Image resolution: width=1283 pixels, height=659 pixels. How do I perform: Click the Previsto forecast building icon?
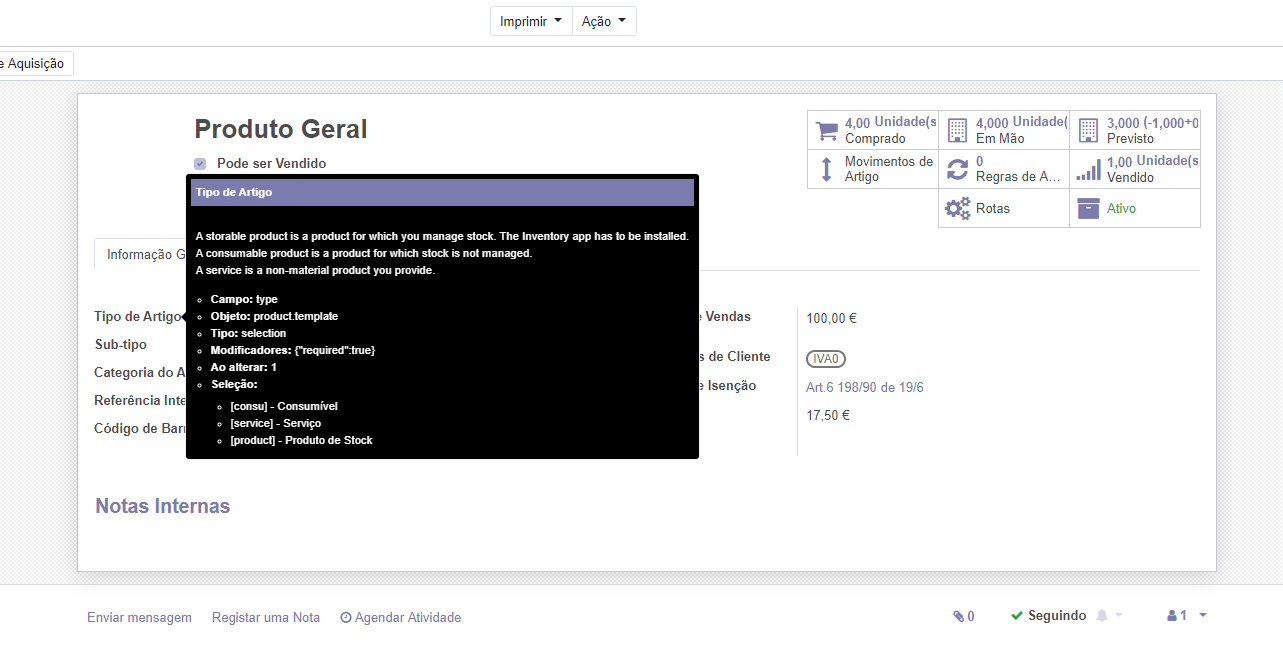(x=1088, y=131)
